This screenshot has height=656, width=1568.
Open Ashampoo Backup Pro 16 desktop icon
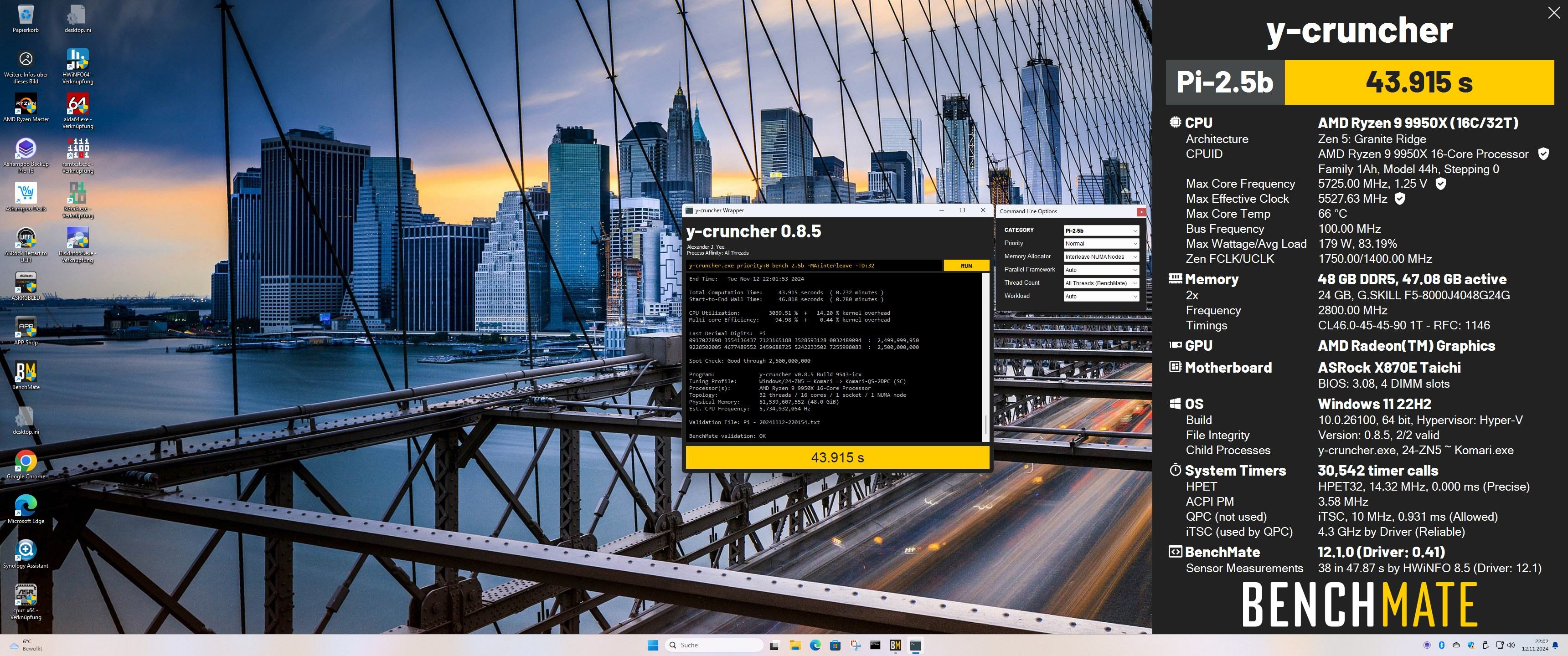[x=26, y=155]
